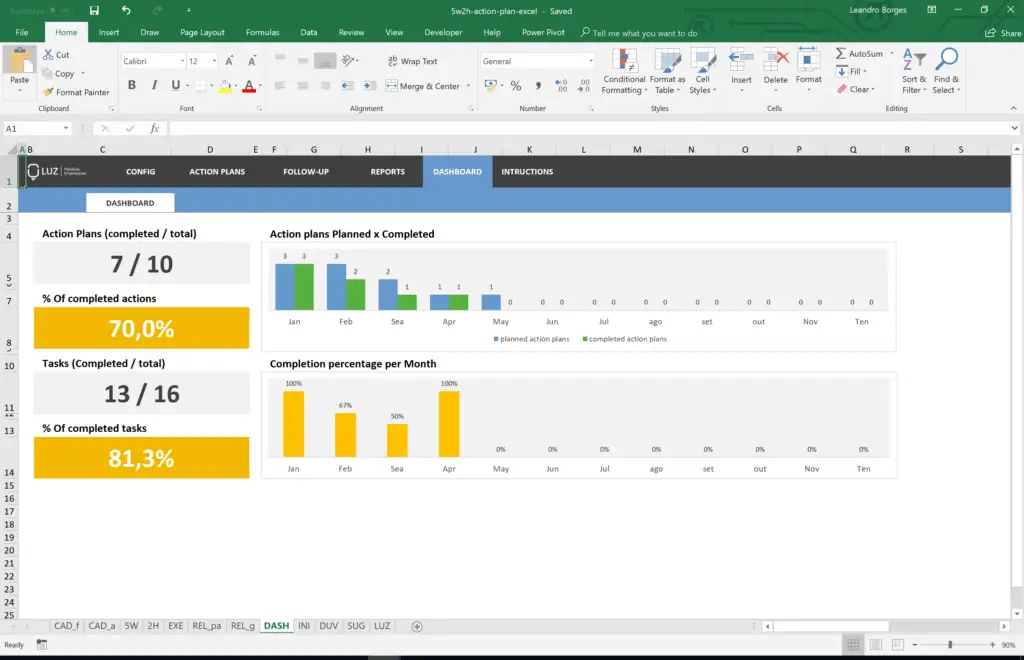The width and height of the screenshot is (1024, 660).
Task: Decrease font size with smaller A icon
Action: point(251,61)
